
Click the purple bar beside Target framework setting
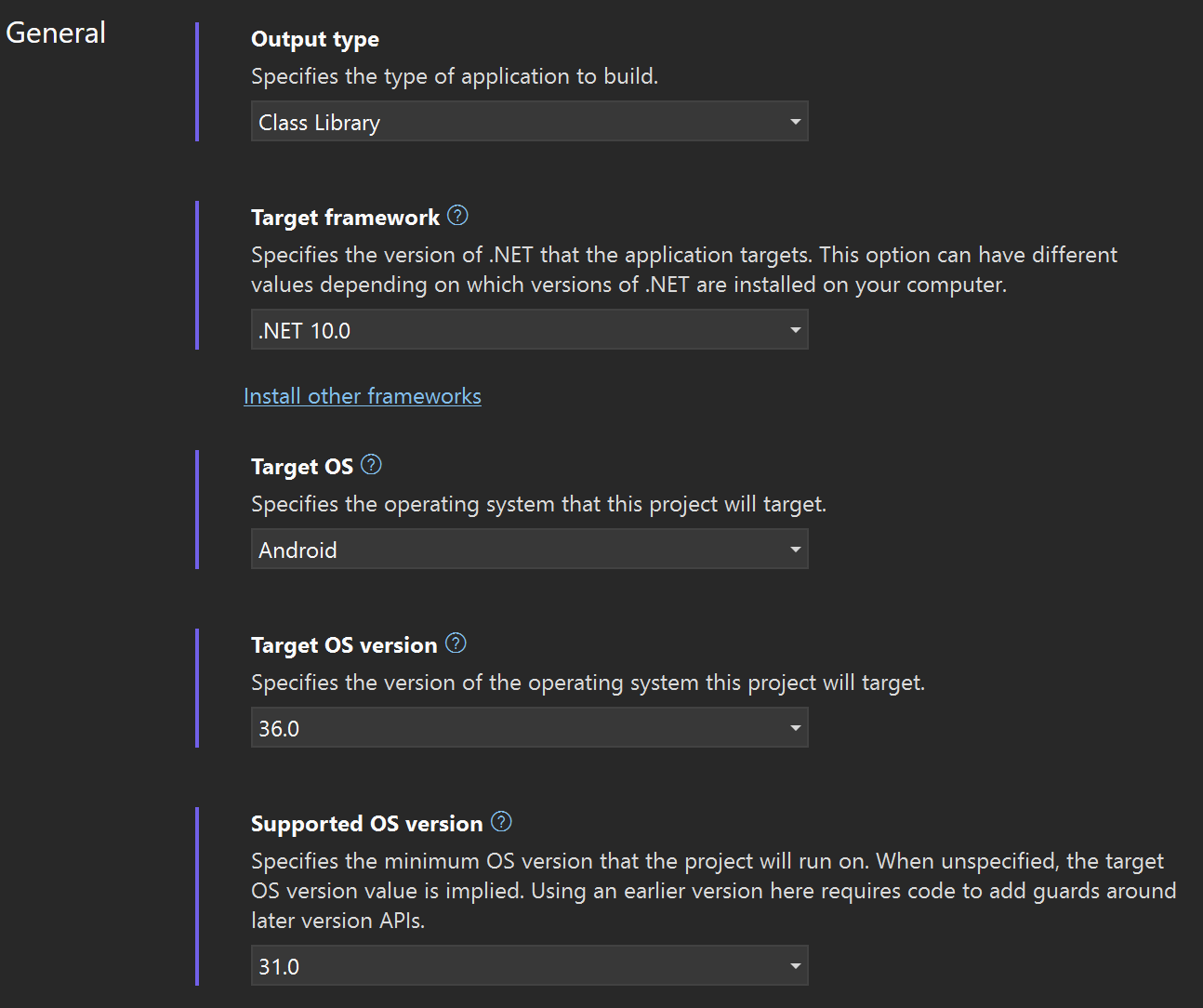[x=197, y=275]
